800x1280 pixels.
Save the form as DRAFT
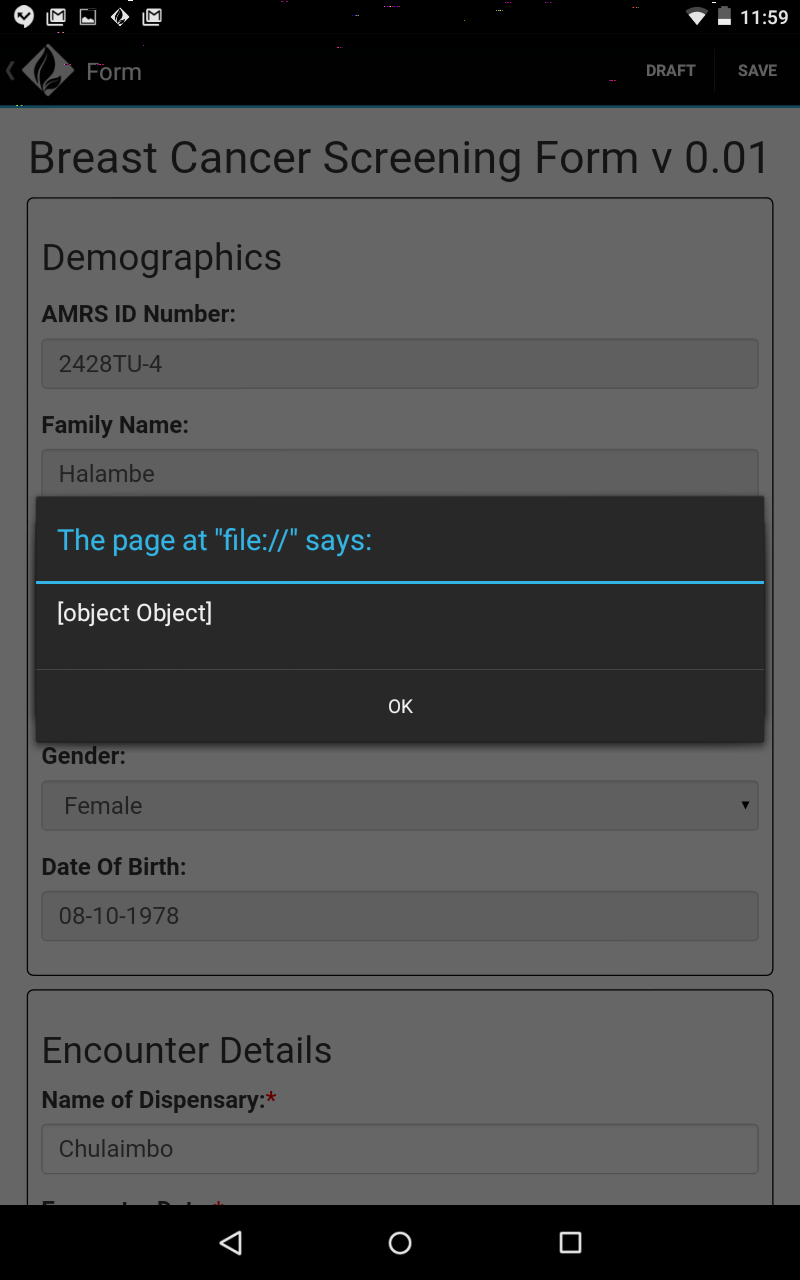pyautogui.click(x=670, y=71)
